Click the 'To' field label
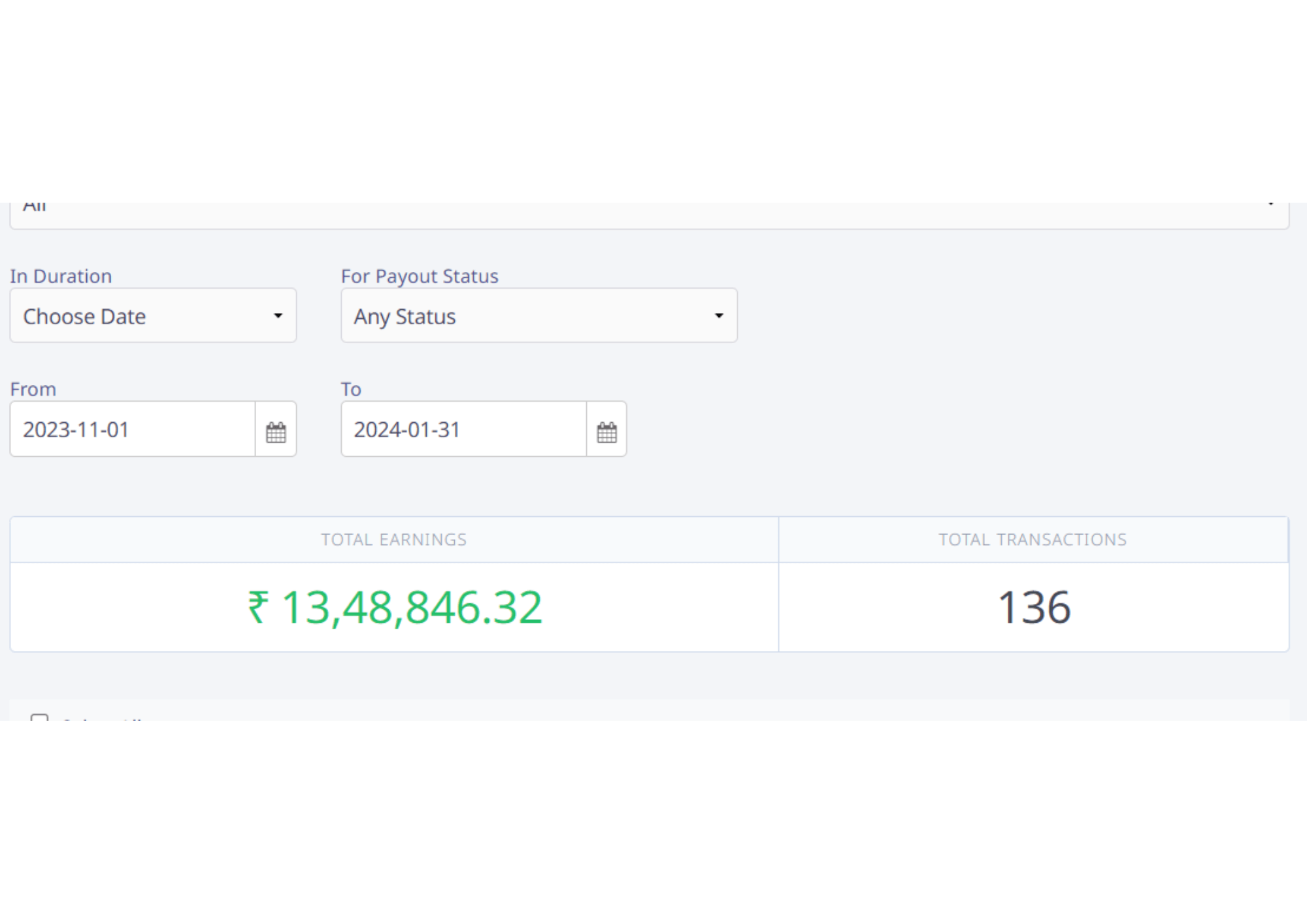The width and height of the screenshot is (1307, 924). tap(351, 389)
